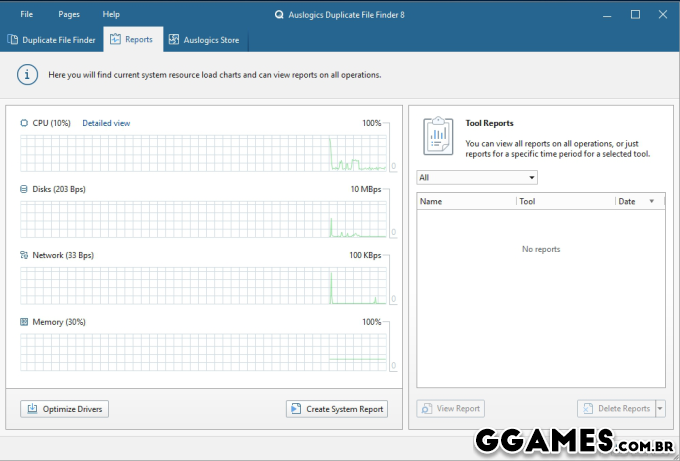Image resolution: width=680 pixels, height=461 pixels.
Task: Click the Auslogics Store tab icon
Action: [174, 40]
